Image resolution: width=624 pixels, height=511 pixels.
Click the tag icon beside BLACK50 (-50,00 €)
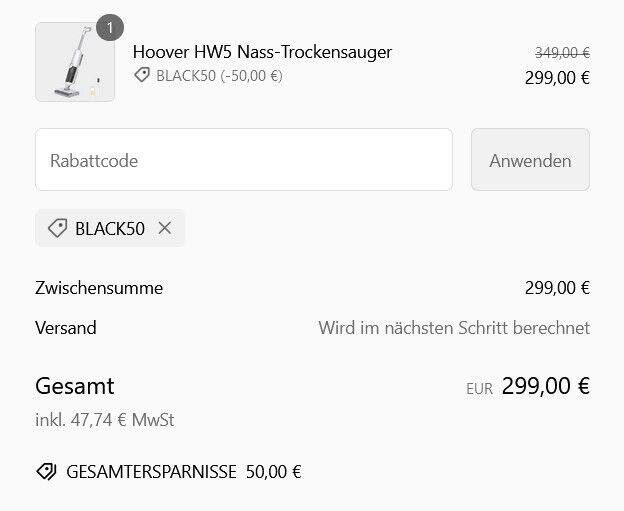coord(142,75)
